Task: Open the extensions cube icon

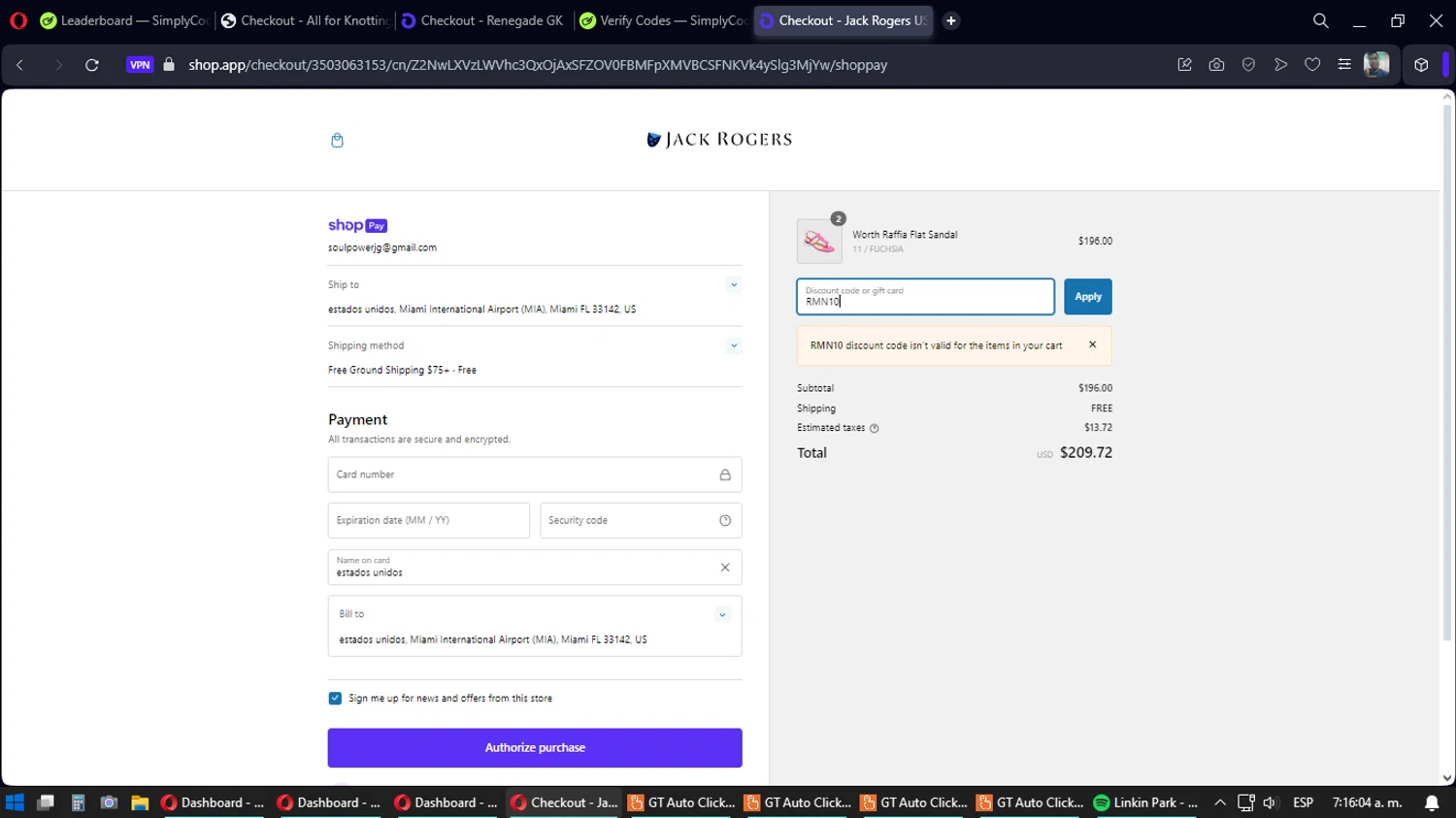Action: [x=1421, y=65]
